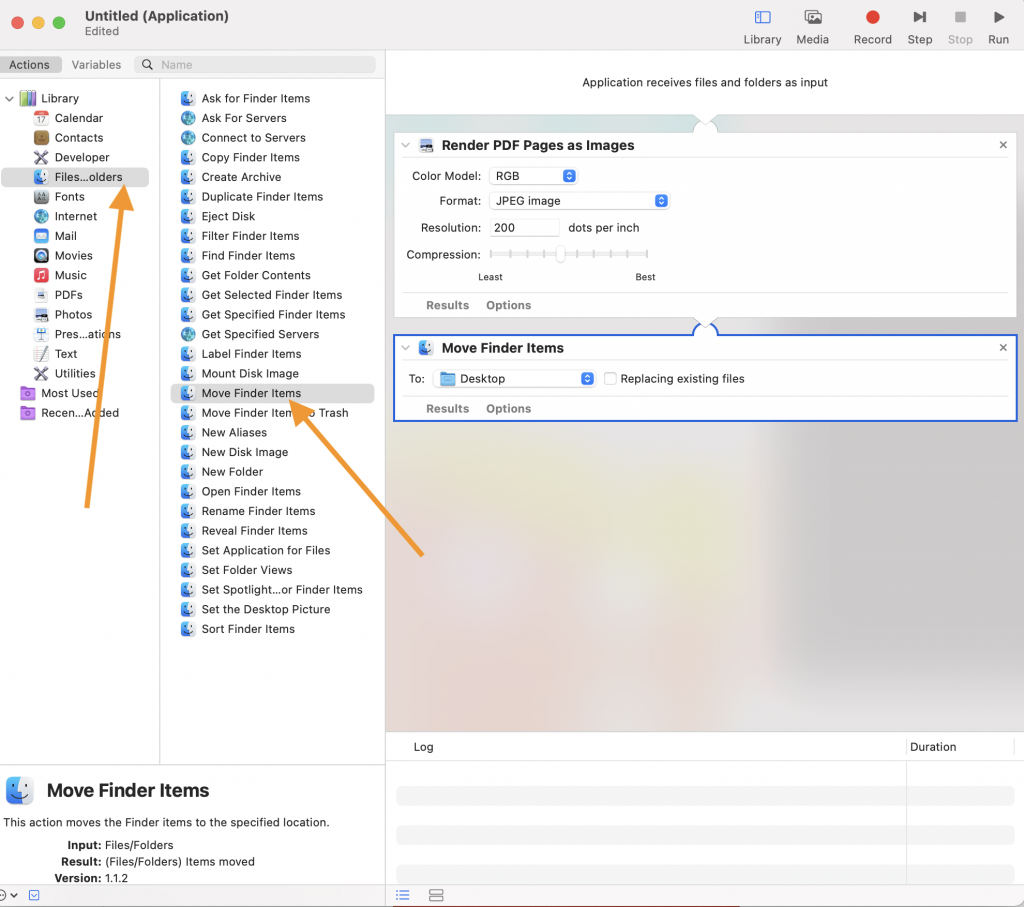Select Get Folder Contents action
The height and width of the screenshot is (907, 1024).
tap(256, 275)
